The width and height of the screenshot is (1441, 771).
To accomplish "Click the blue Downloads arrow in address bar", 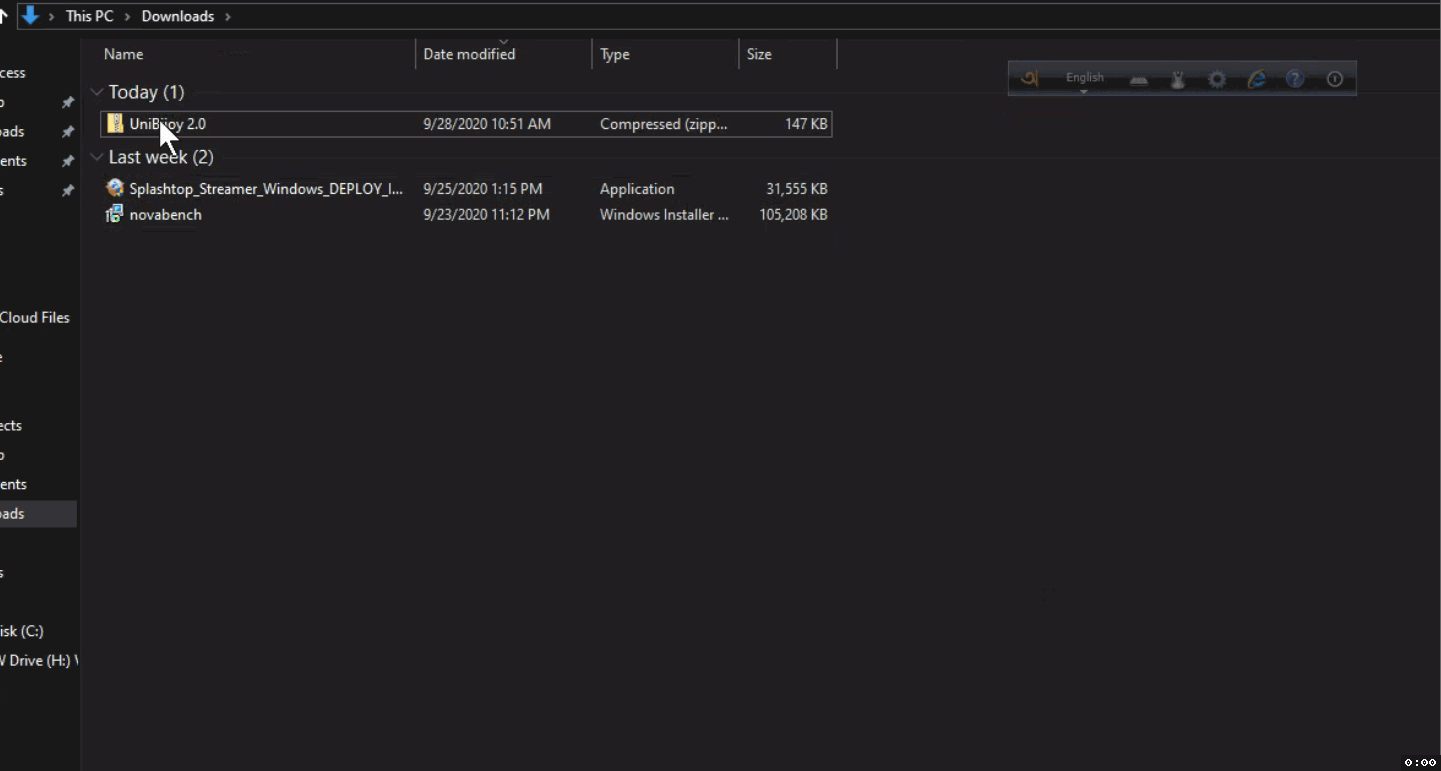I will pos(30,16).
